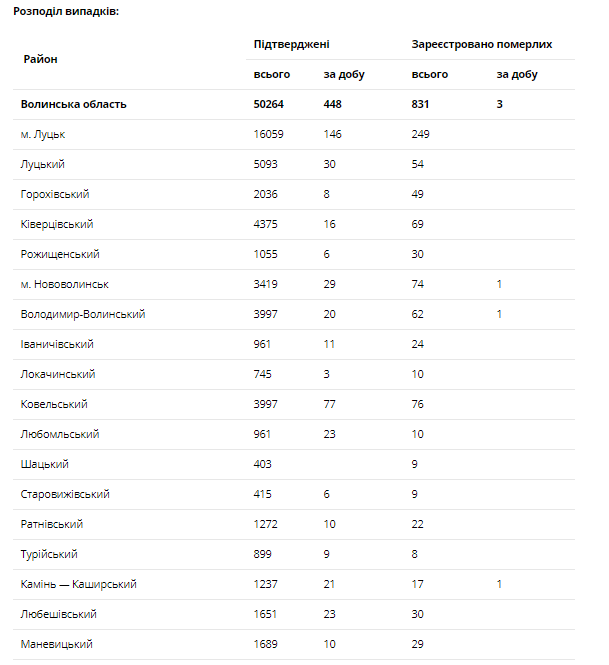The width and height of the screenshot is (609, 665).
Task: Click the 'Розподіл випадків:' heading
Action: pos(65,10)
